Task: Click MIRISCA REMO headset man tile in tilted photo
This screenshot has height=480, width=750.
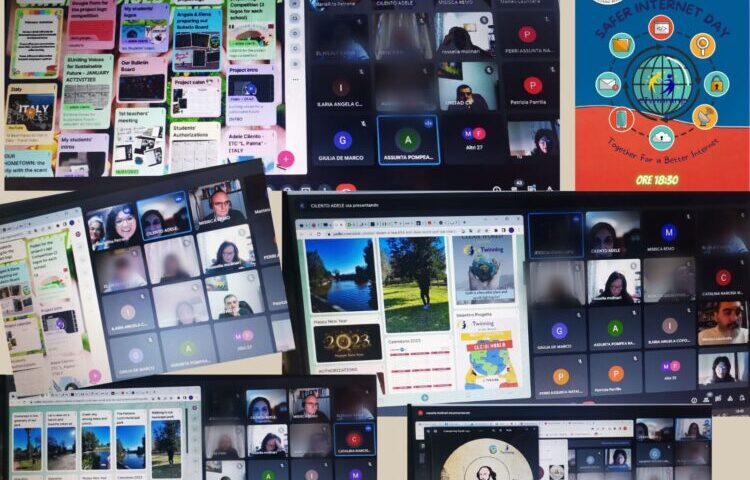Action: coord(219,206)
